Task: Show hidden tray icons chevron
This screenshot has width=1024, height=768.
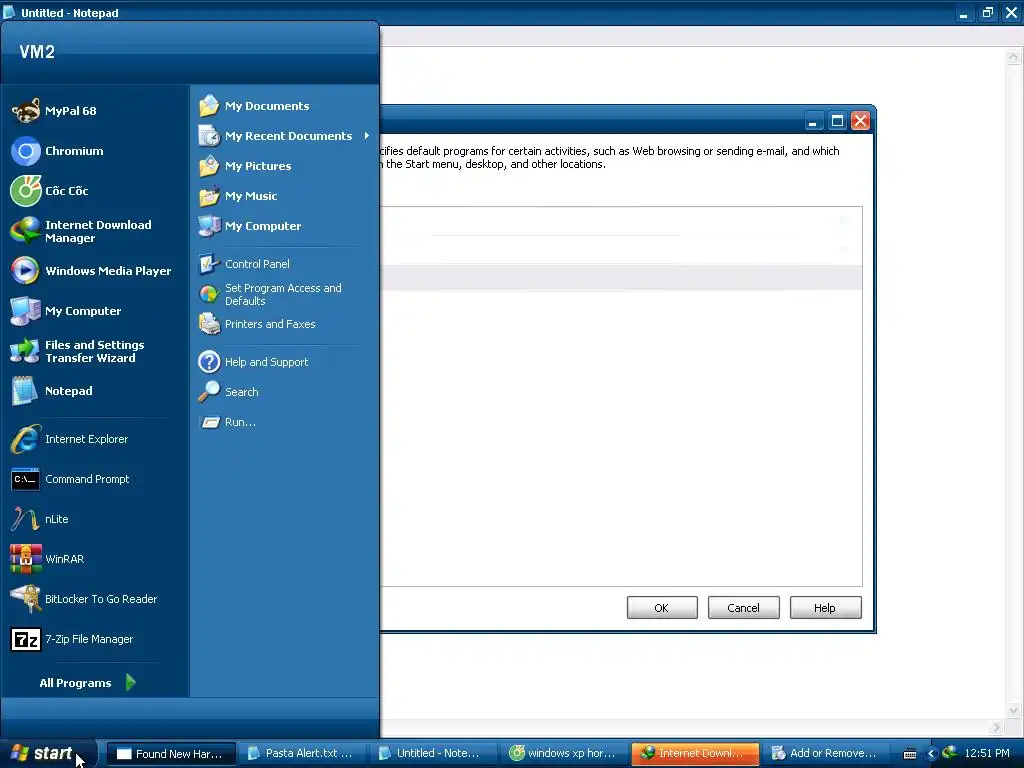Action: 931,754
